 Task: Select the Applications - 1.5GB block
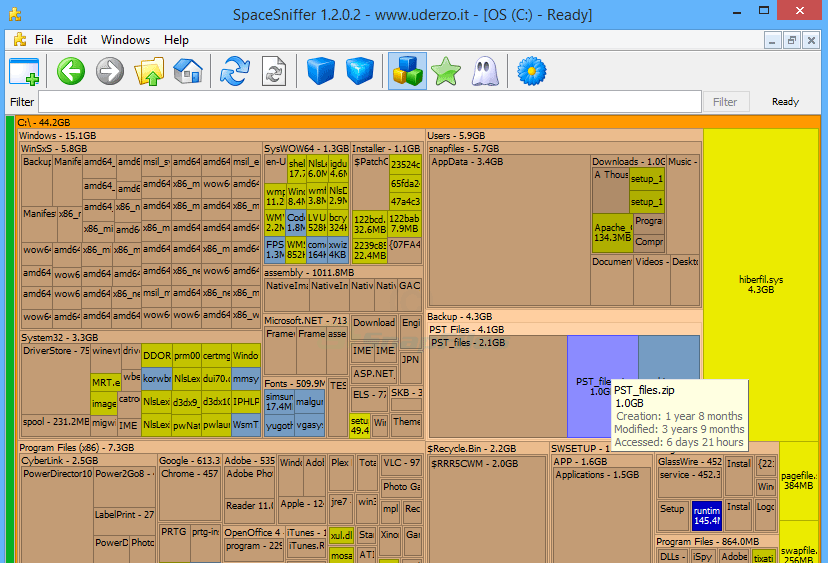(601, 515)
